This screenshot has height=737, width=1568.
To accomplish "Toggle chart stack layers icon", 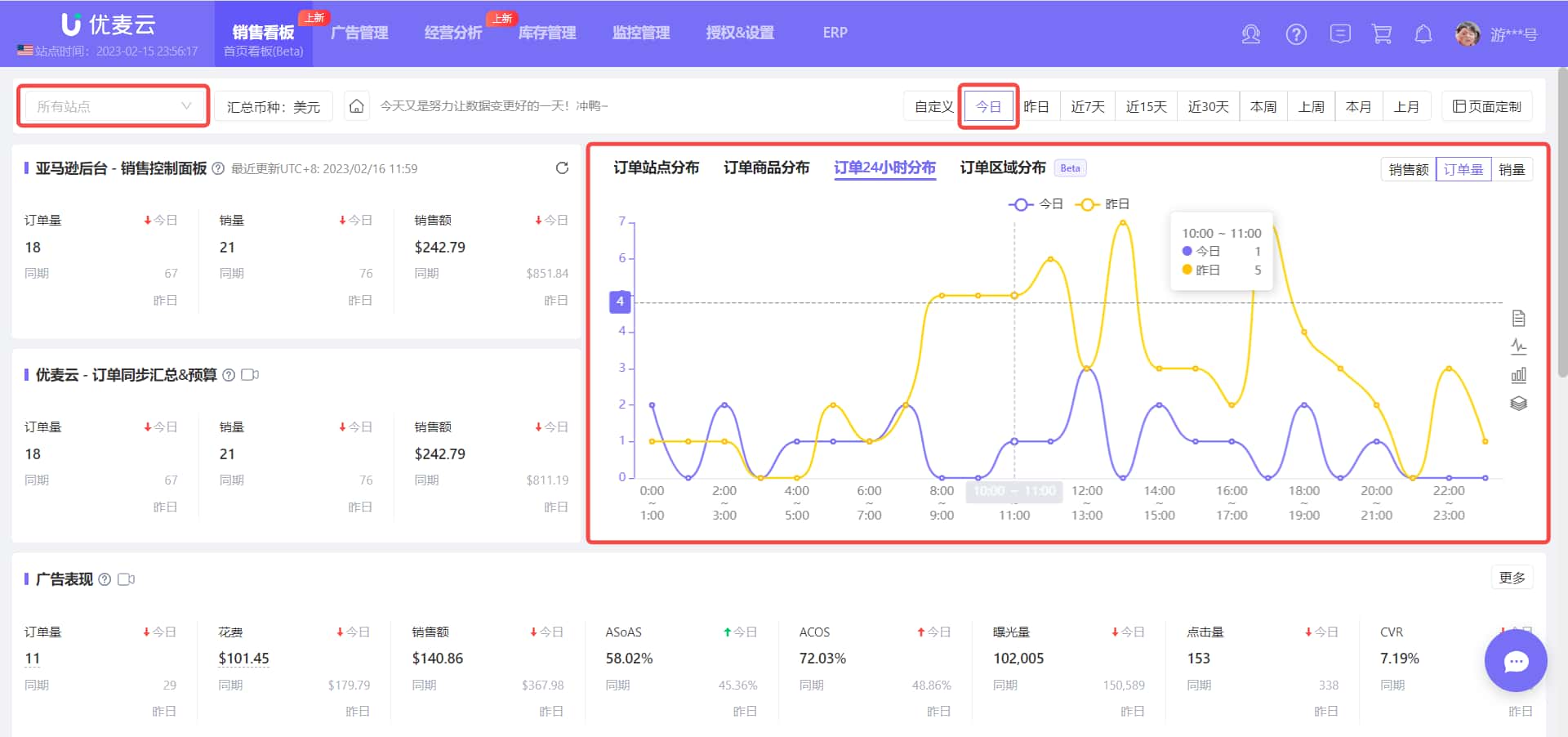I will coord(1518,404).
